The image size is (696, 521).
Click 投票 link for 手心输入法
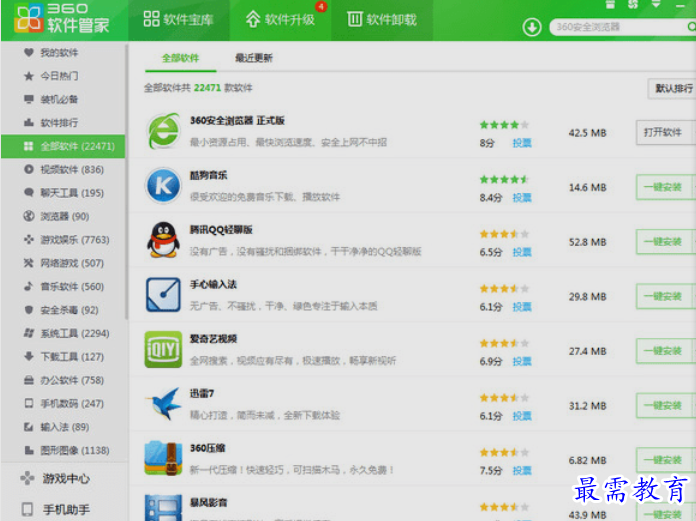click(522, 307)
